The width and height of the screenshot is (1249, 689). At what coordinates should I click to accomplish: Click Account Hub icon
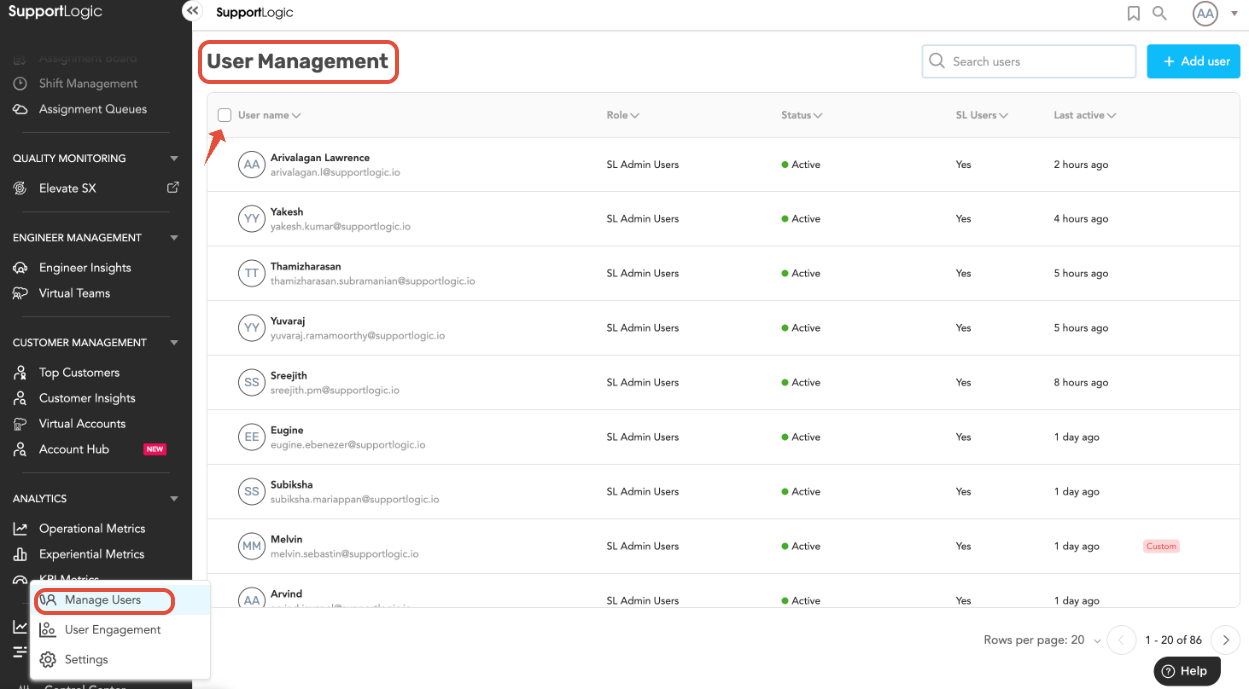[x=20, y=449]
